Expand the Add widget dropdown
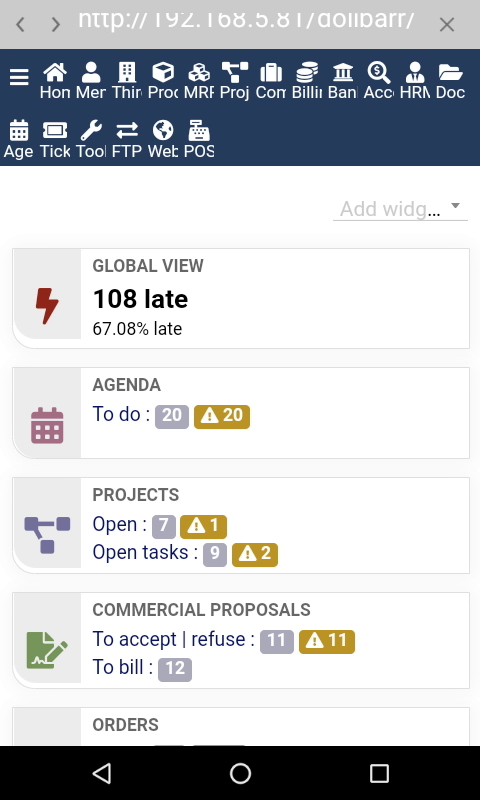 pos(400,209)
